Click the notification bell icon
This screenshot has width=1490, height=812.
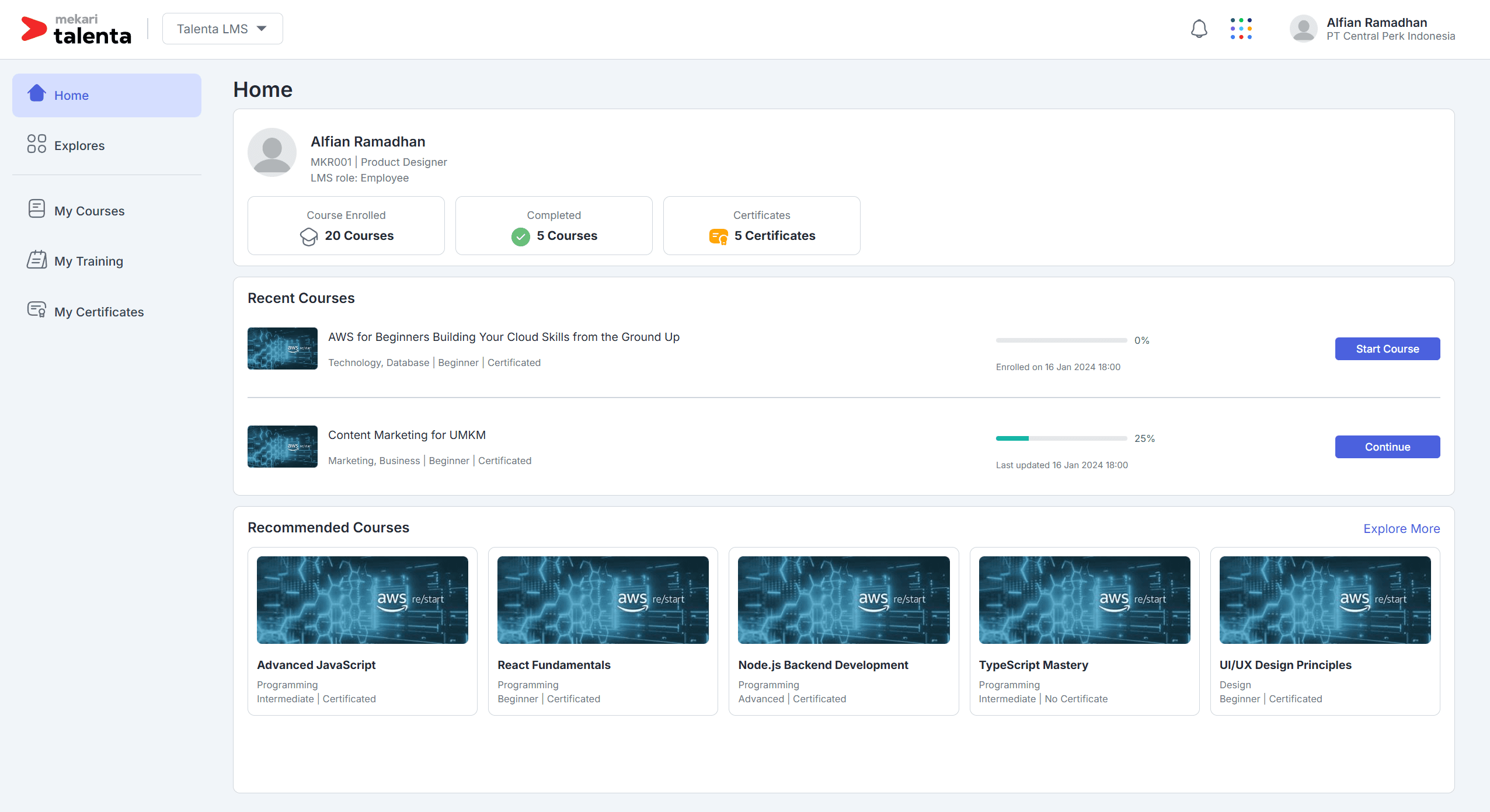(1199, 29)
